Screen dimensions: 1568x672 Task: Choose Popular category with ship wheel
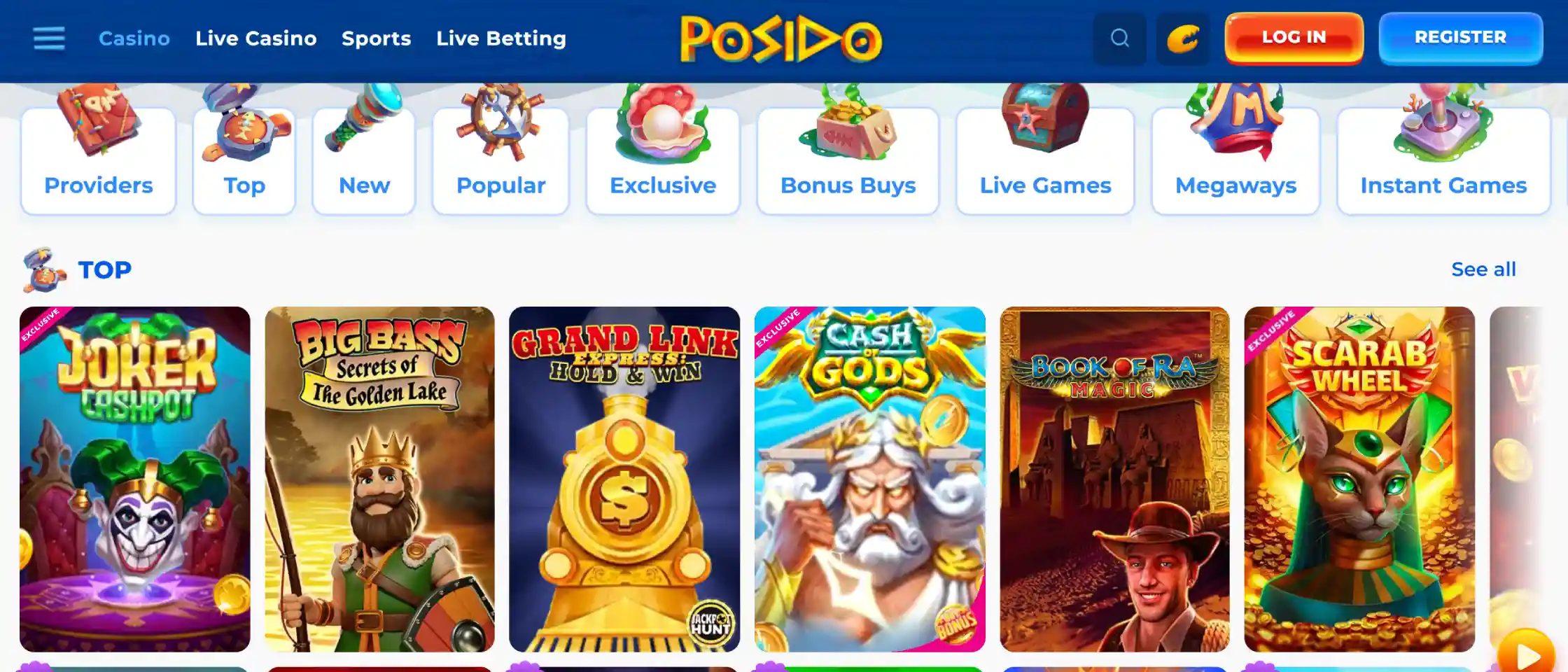[x=500, y=160]
